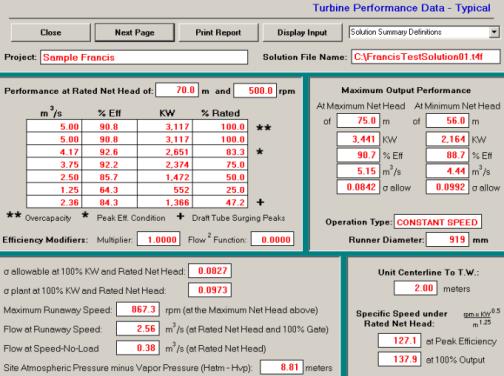The width and height of the screenshot is (504, 376).
Task: Click the power cell 2,374
Action: coord(165,165)
